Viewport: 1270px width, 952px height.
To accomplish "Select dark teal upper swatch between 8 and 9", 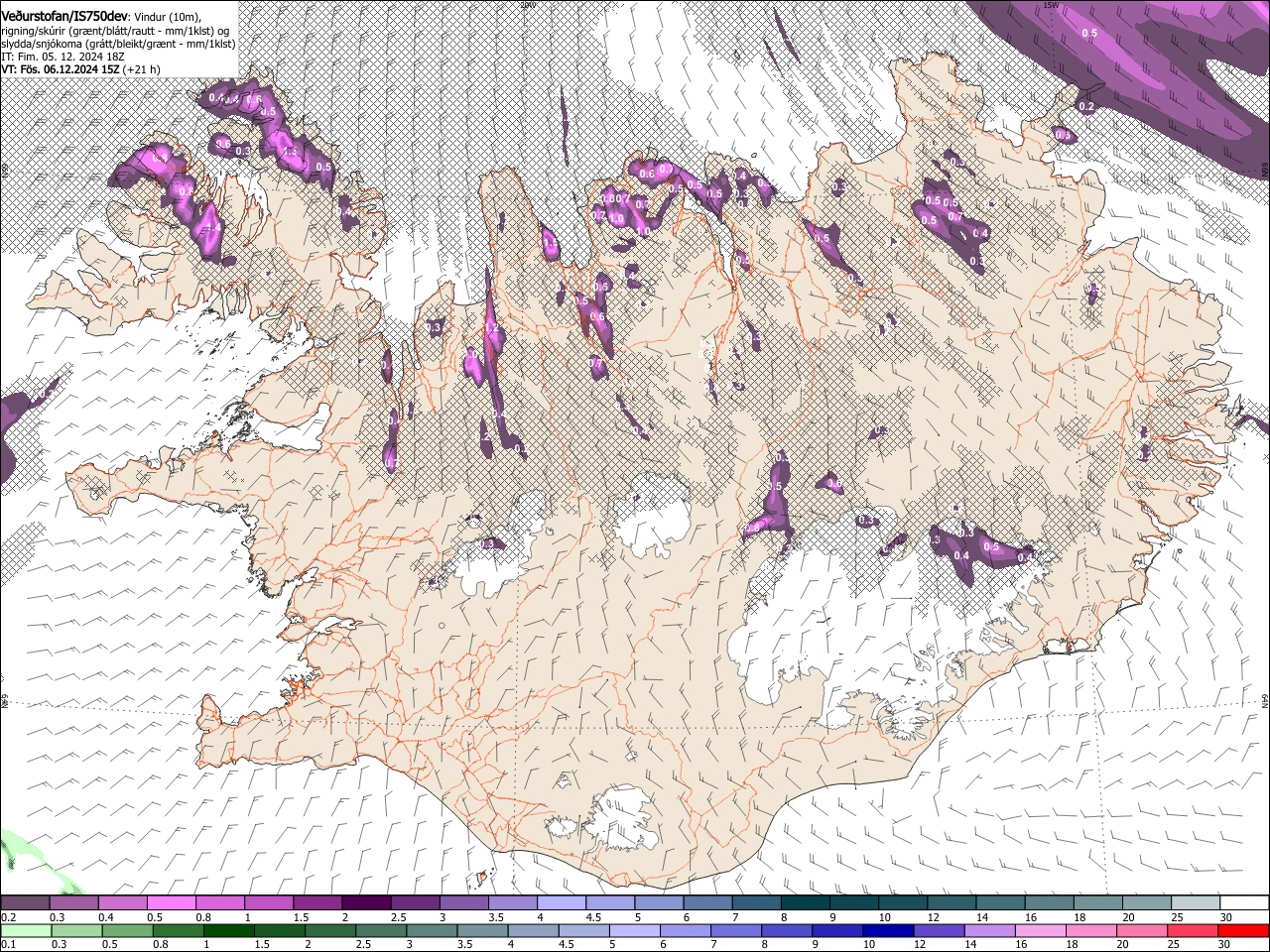I will tap(804, 902).
